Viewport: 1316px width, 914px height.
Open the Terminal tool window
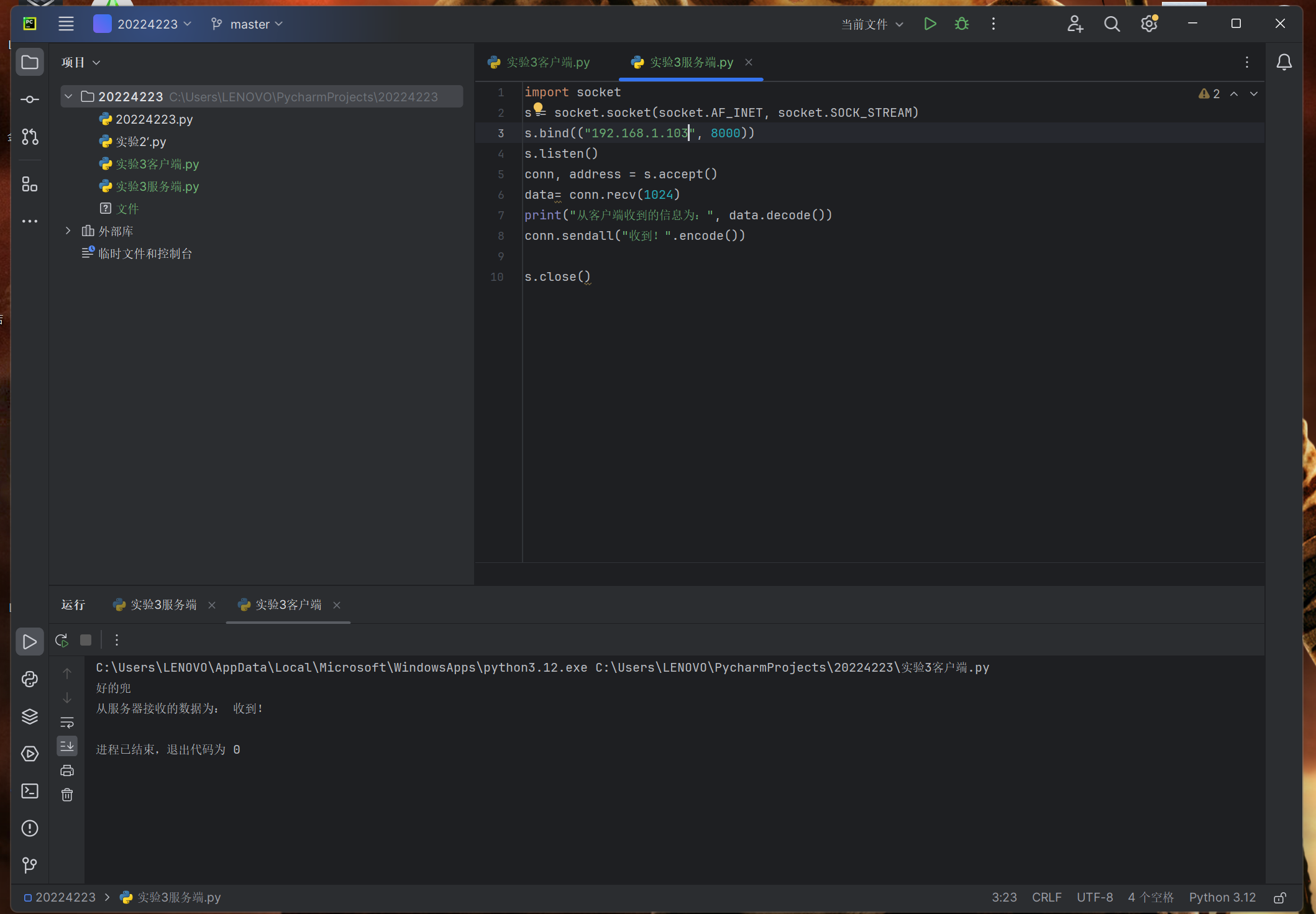tap(30, 791)
